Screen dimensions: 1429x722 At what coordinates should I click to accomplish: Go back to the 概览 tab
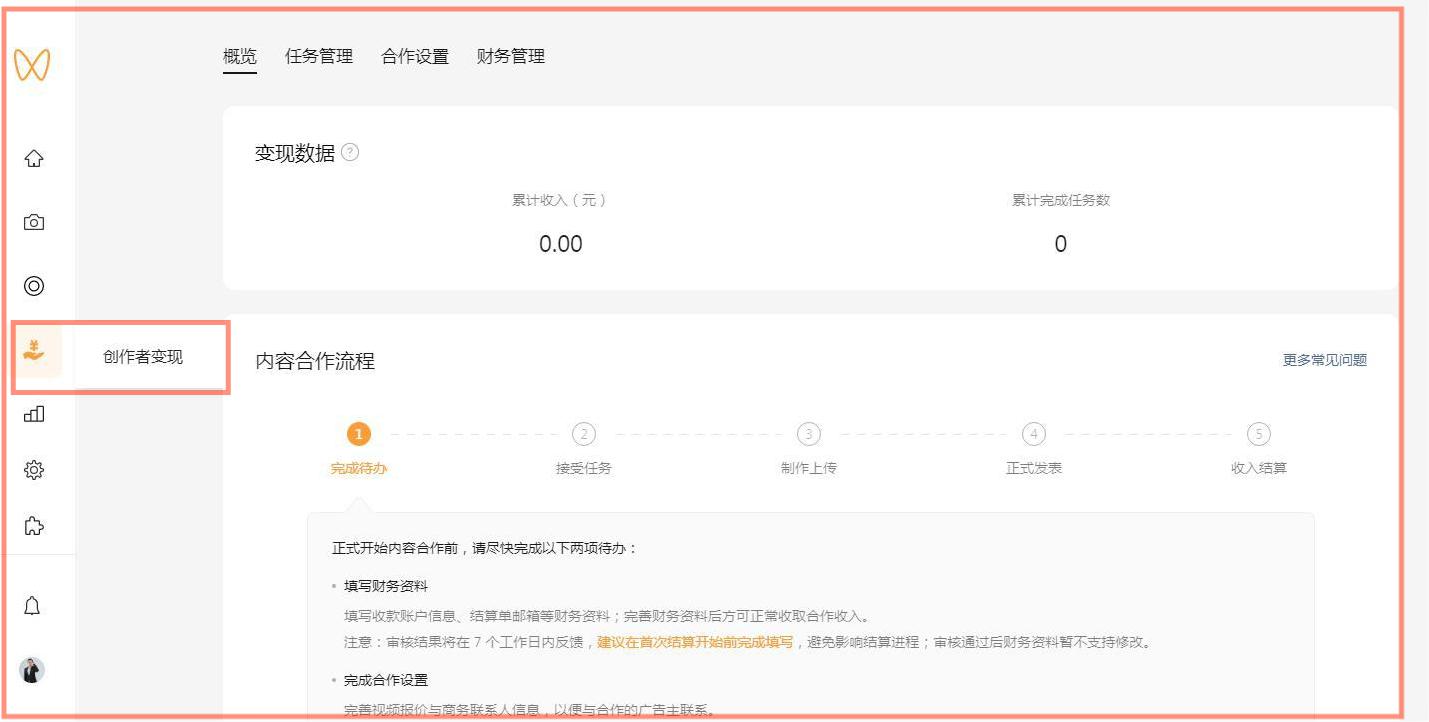point(241,57)
